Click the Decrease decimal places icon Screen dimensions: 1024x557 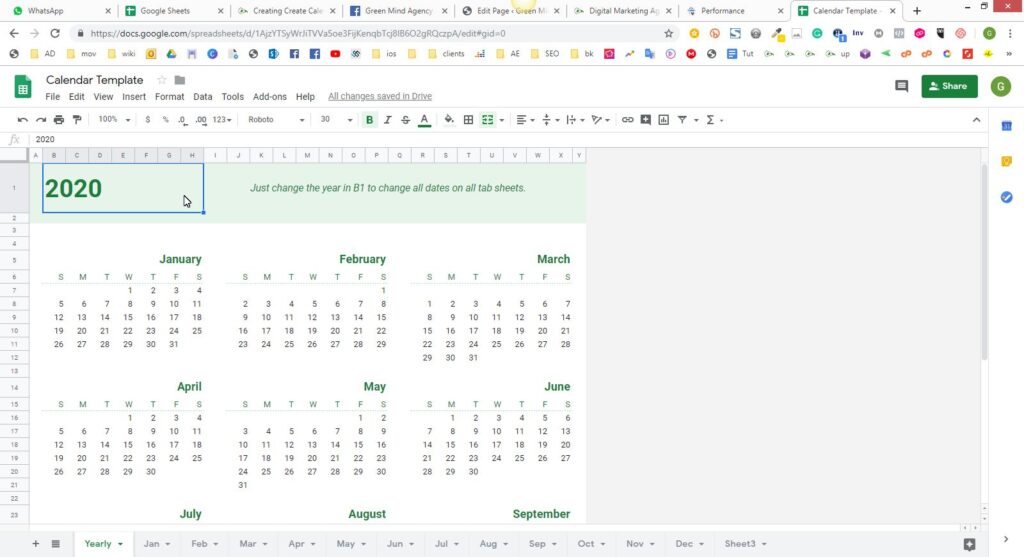183,119
